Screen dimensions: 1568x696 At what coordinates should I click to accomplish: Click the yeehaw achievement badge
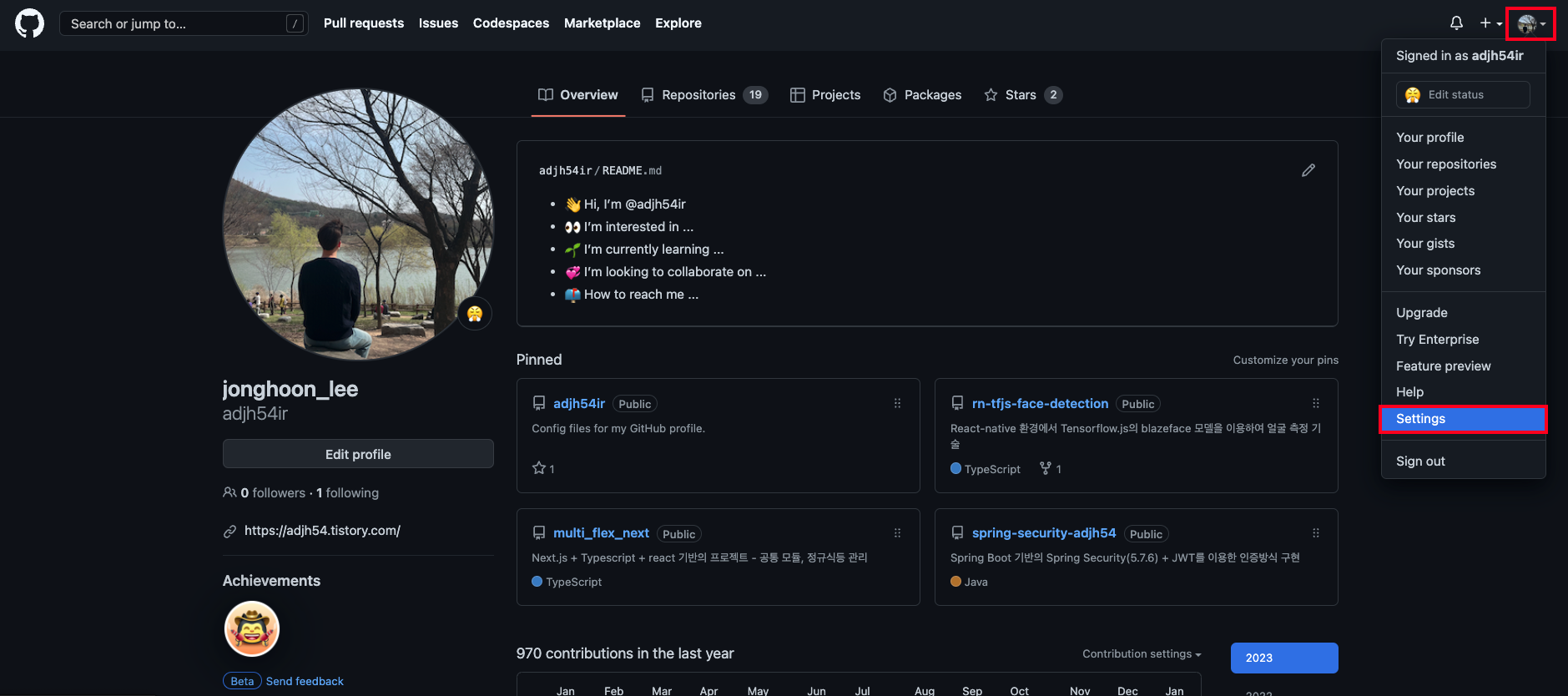tap(252, 628)
